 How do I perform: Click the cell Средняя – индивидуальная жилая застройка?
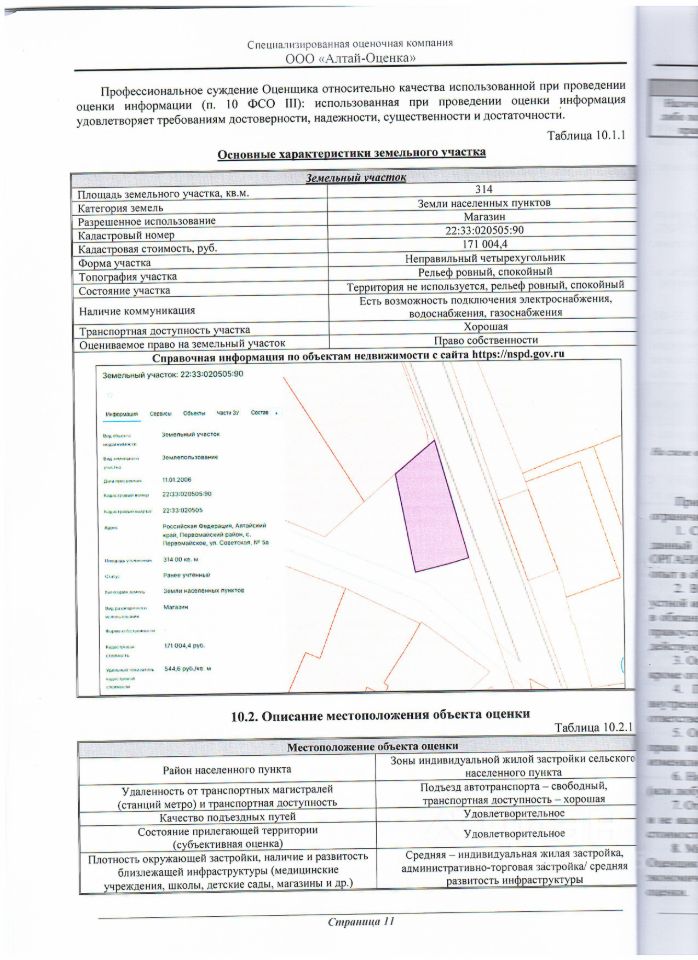(x=514, y=868)
